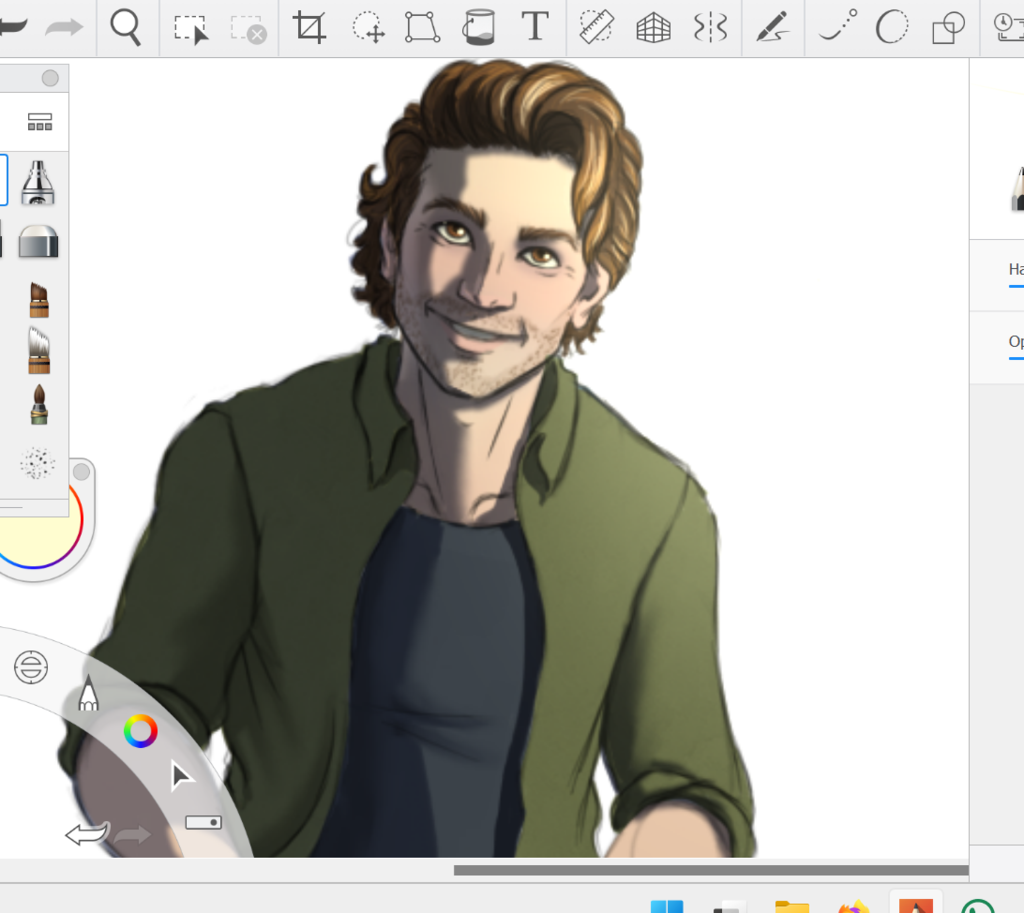The image size is (1024, 913).
Task: Click the small gray handle on the color puck
Action: (81, 472)
